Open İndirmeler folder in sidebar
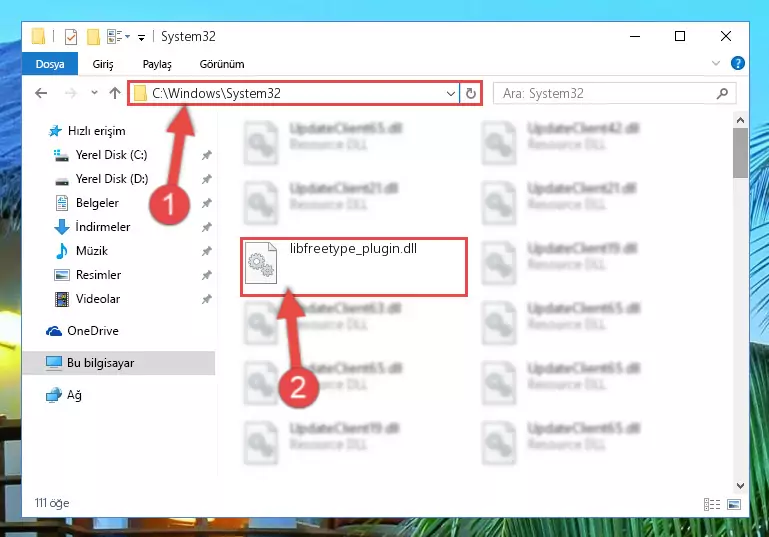Viewport: 769px width, 537px height. click(103, 227)
